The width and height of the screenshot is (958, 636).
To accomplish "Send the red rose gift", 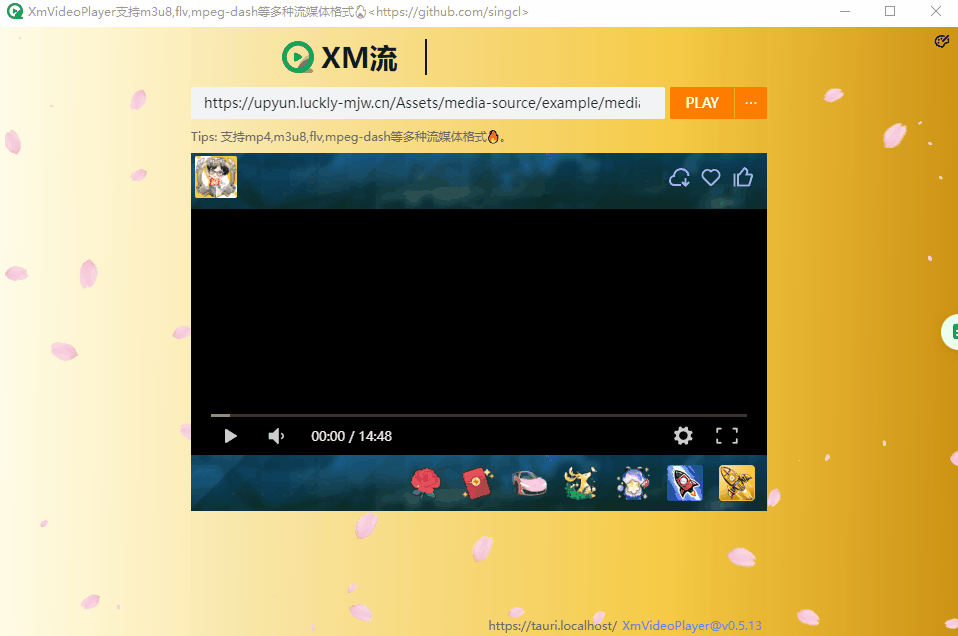I will point(425,484).
